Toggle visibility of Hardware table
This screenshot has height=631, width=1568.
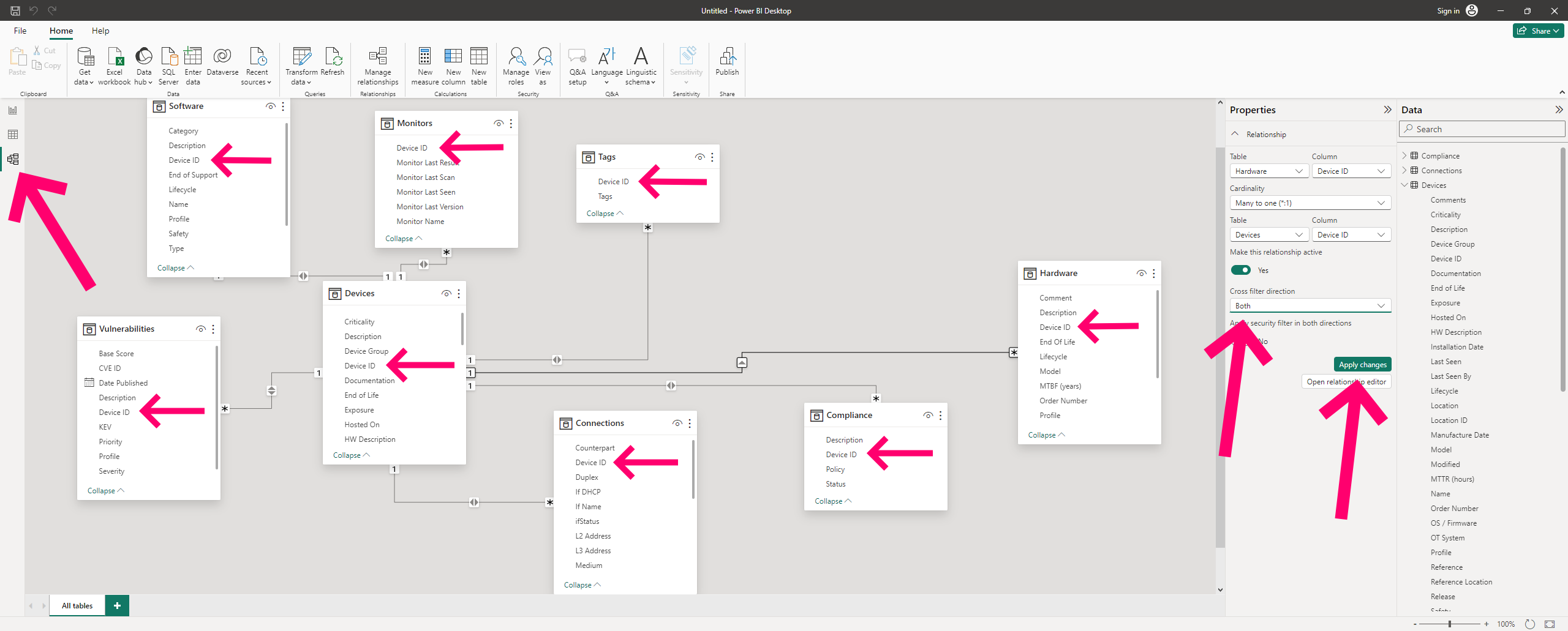pos(1141,274)
